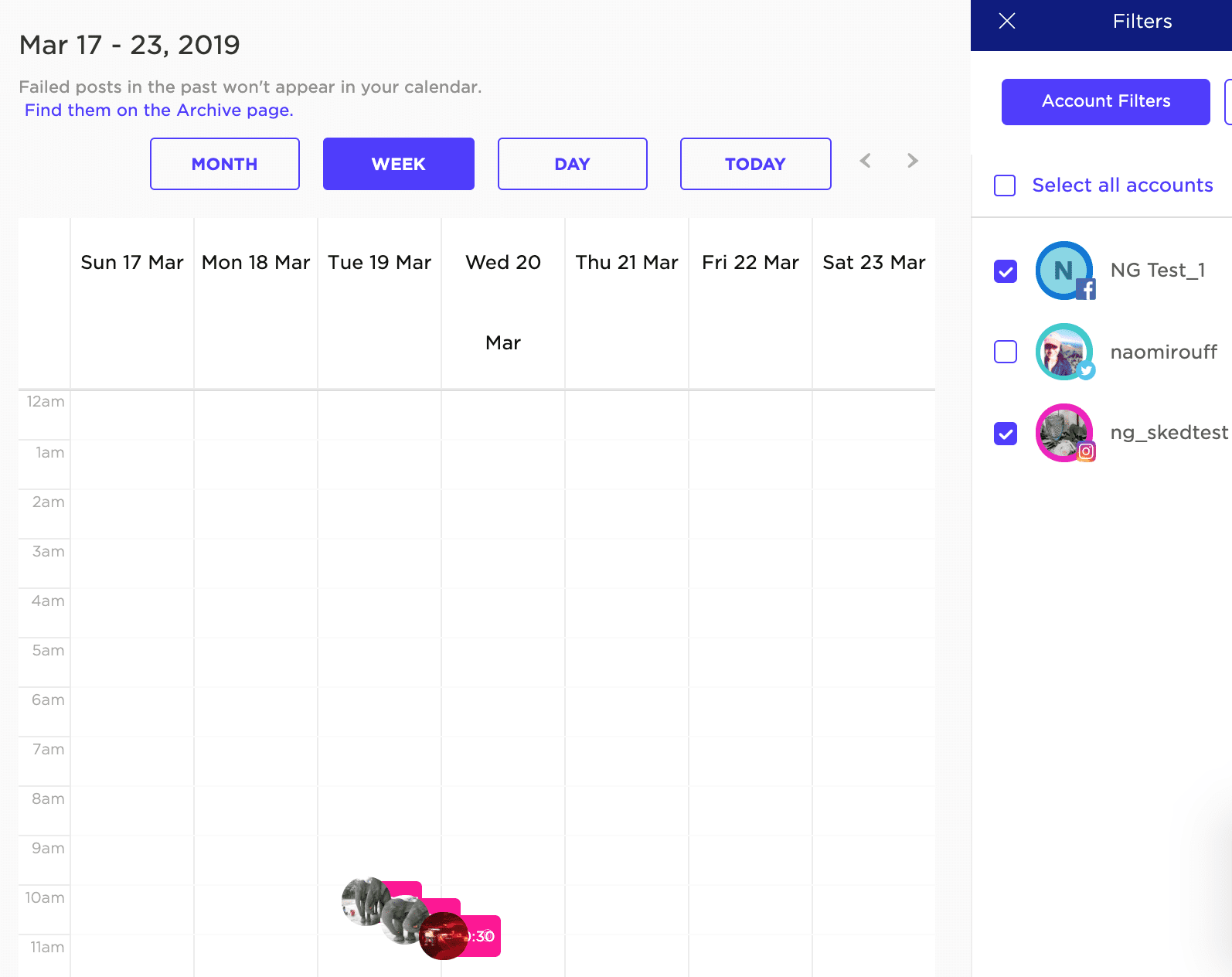This screenshot has height=977, width=1232.
Task: Go to previous week arrow
Action: 866,161
